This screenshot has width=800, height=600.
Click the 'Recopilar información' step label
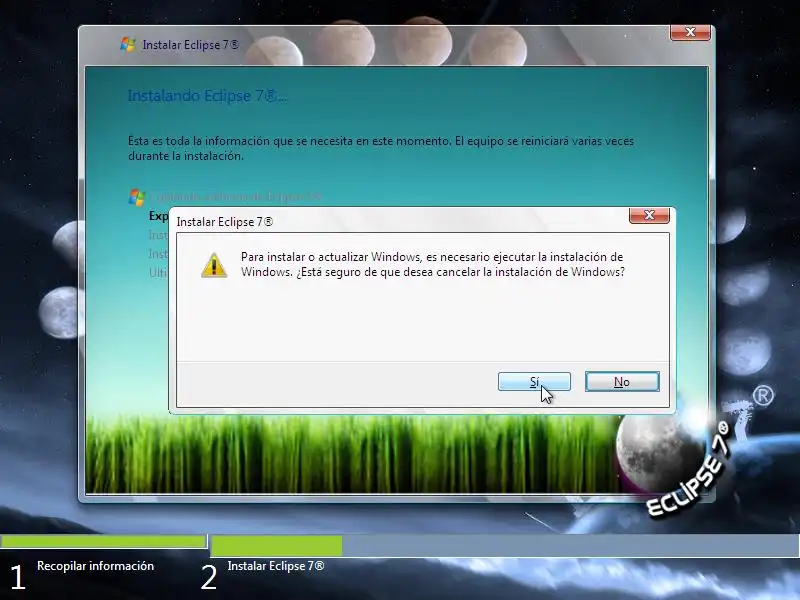[x=95, y=566]
